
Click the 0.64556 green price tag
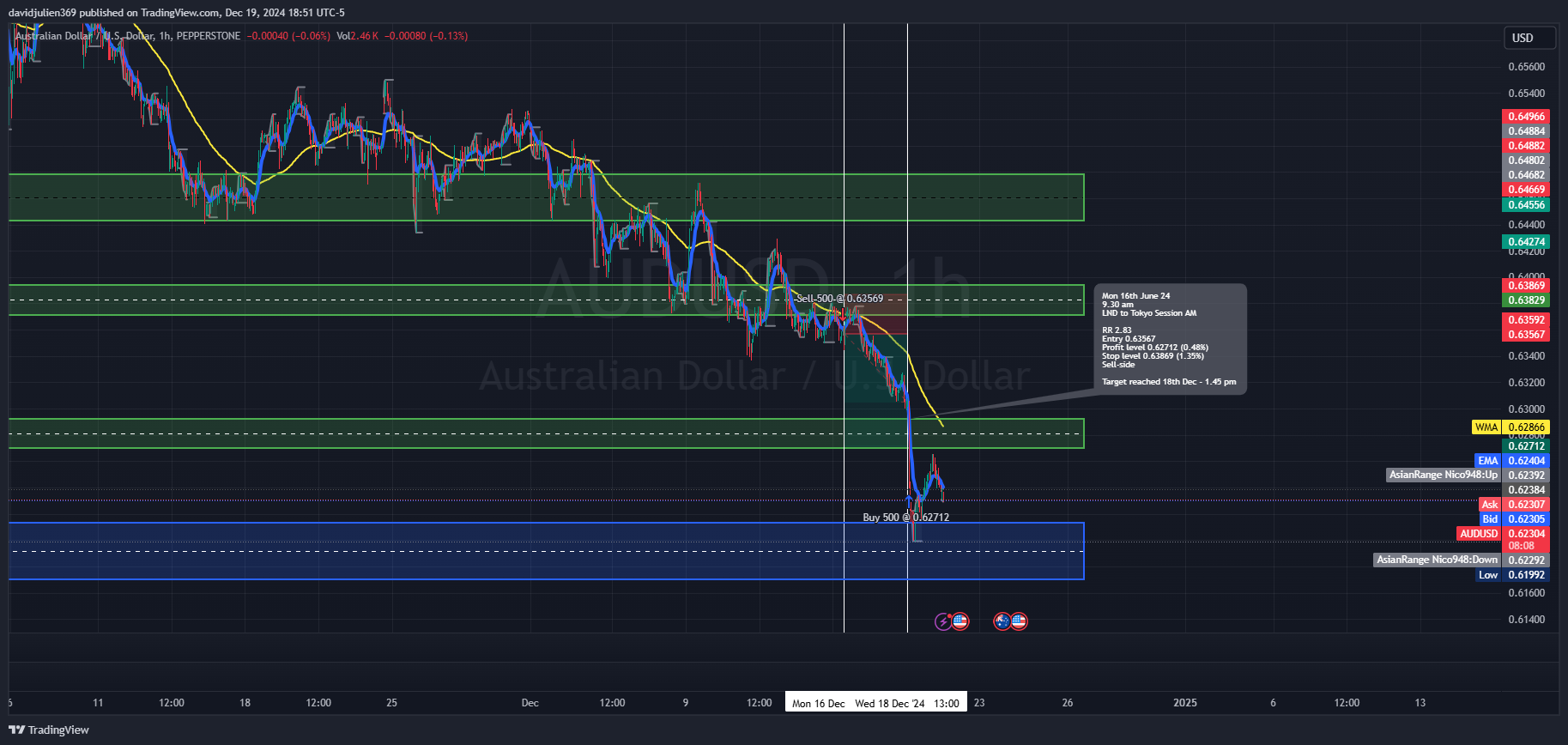(1526, 205)
